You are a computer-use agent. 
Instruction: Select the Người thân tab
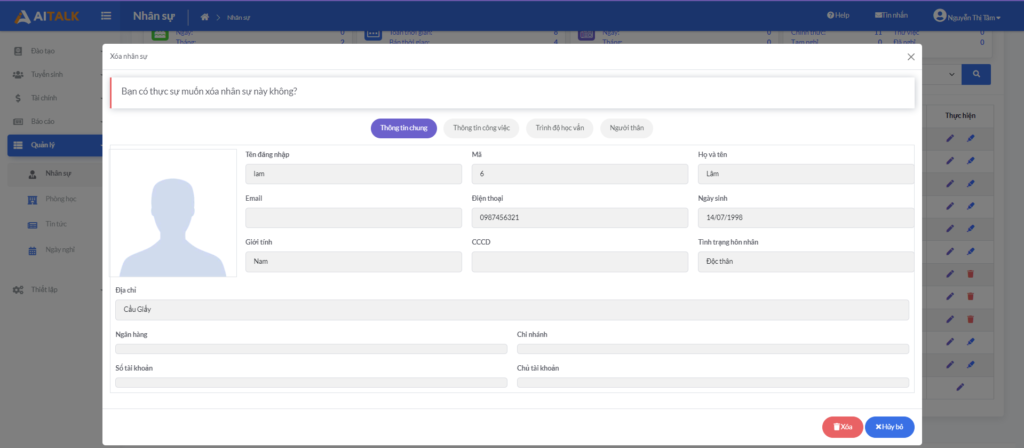(x=627, y=128)
